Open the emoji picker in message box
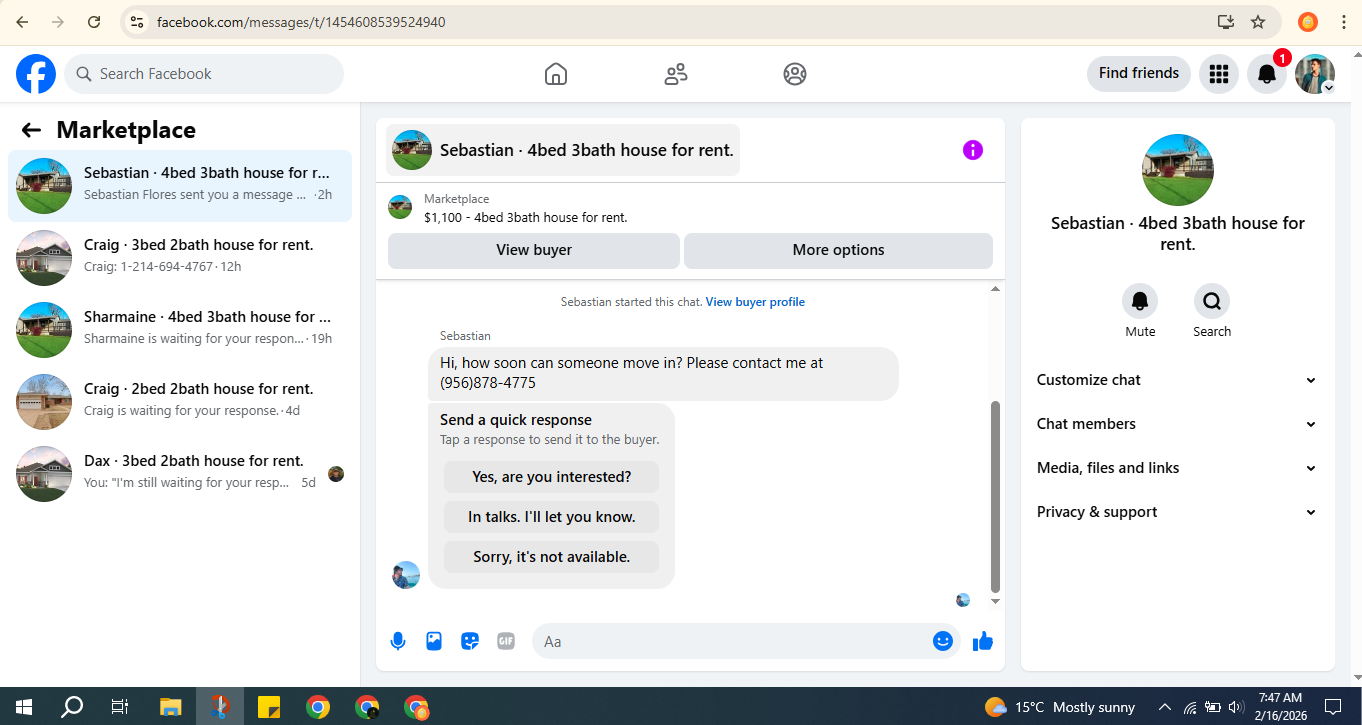Image resolution: width=1362 pixels, height=725 pixels. (943, 641)
